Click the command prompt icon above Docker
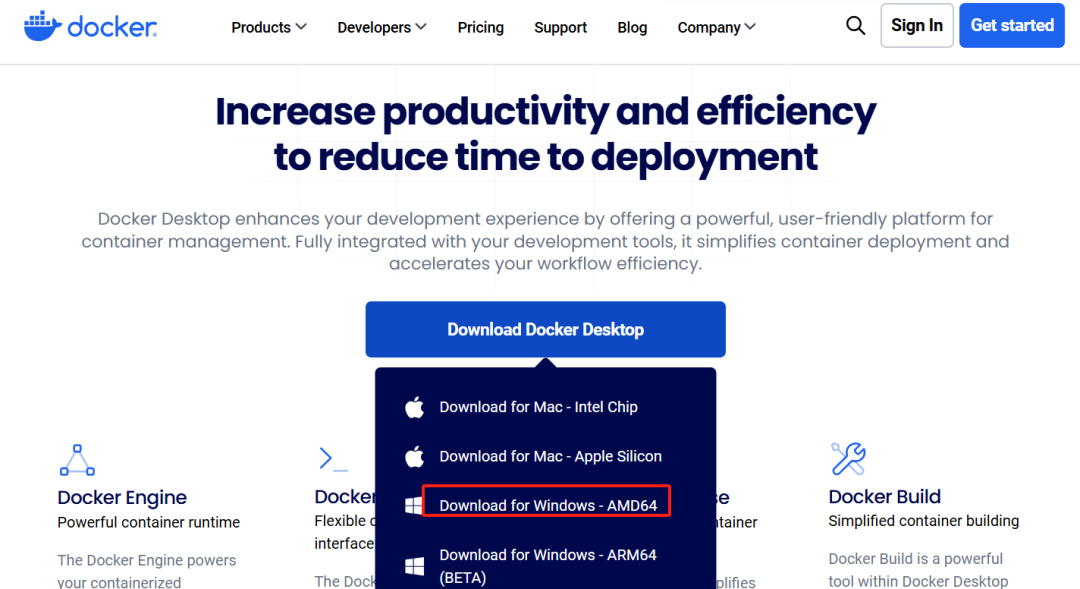 point(333,459)
